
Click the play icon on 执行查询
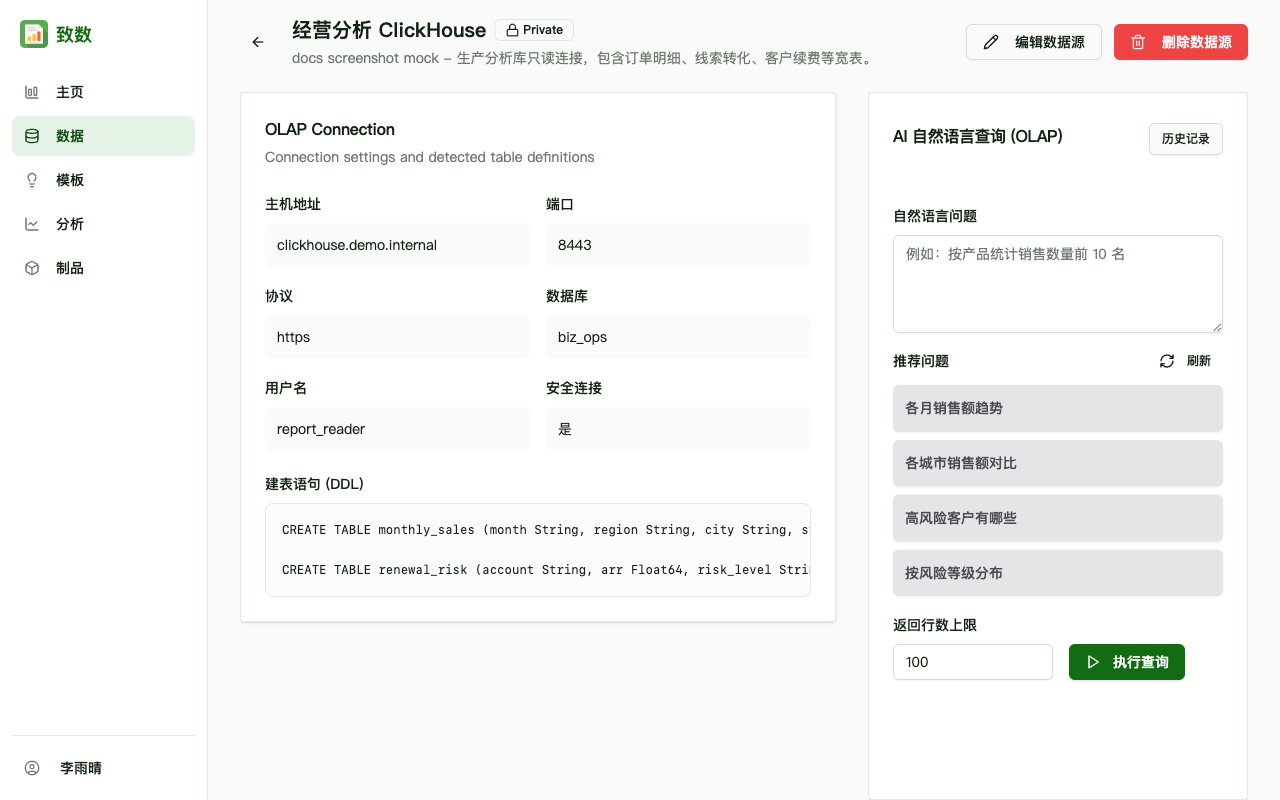pos(1093,662)
